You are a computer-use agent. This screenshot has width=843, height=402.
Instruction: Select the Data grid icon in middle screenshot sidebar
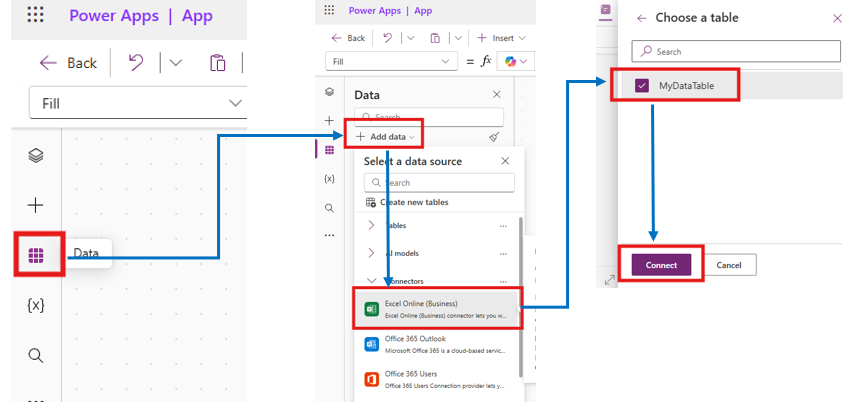330,150
